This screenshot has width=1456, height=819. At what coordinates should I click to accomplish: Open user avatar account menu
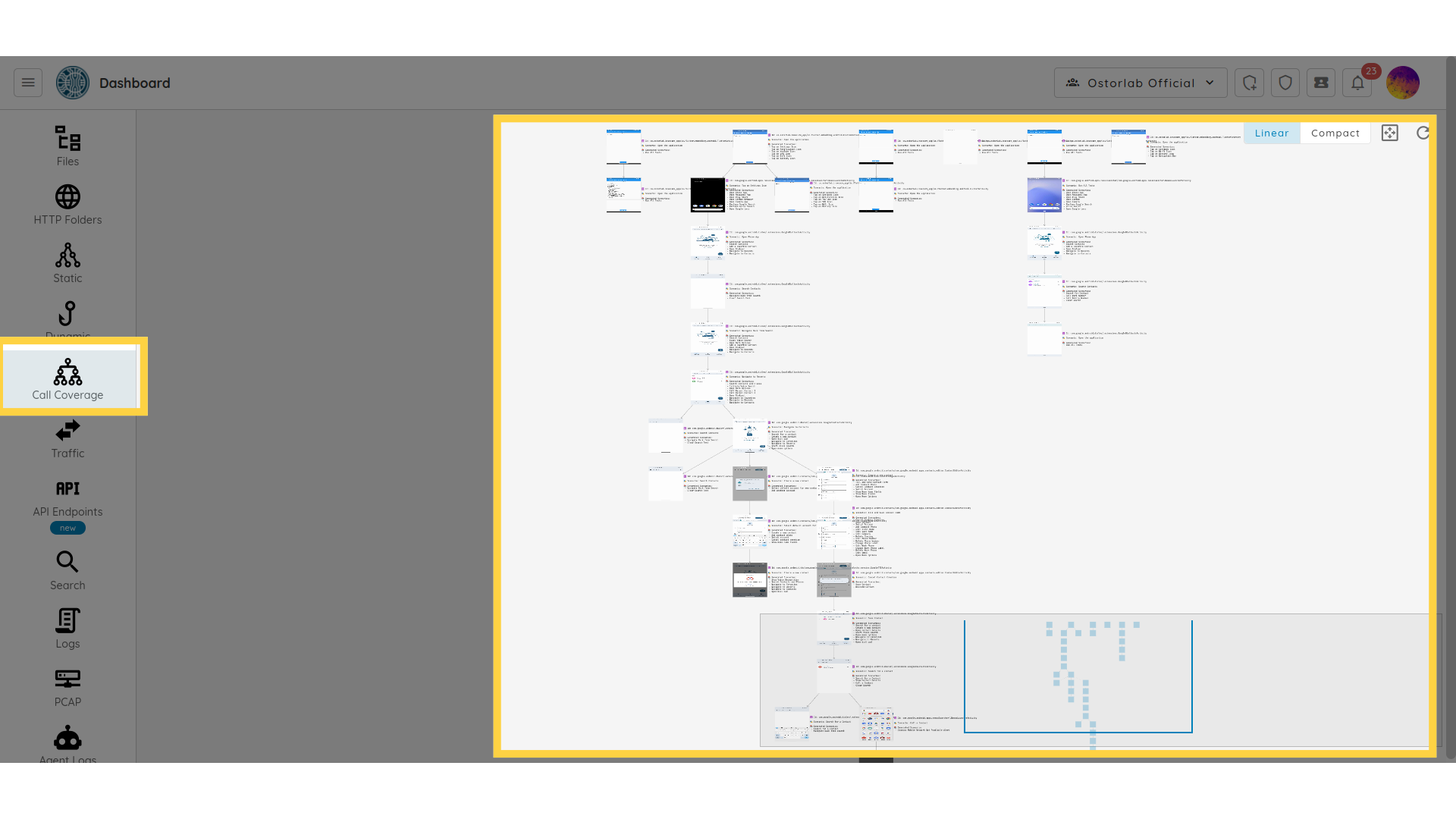point(1402,83)
